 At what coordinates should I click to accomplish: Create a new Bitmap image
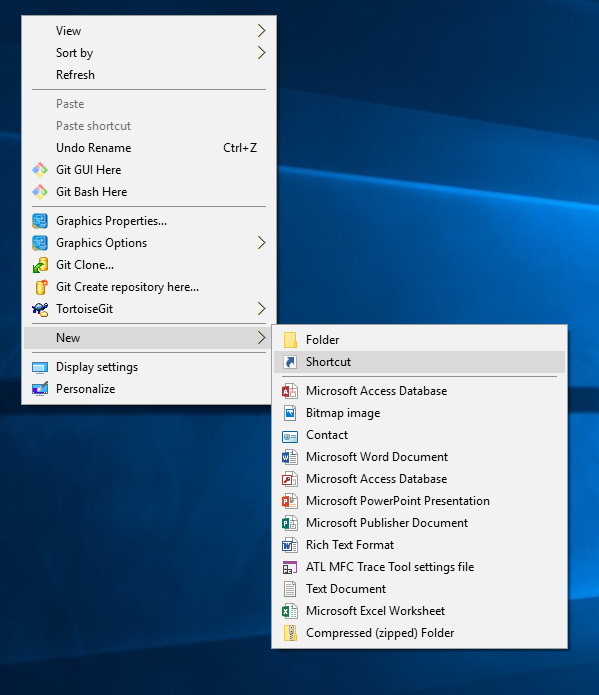(x=419, y=413)
